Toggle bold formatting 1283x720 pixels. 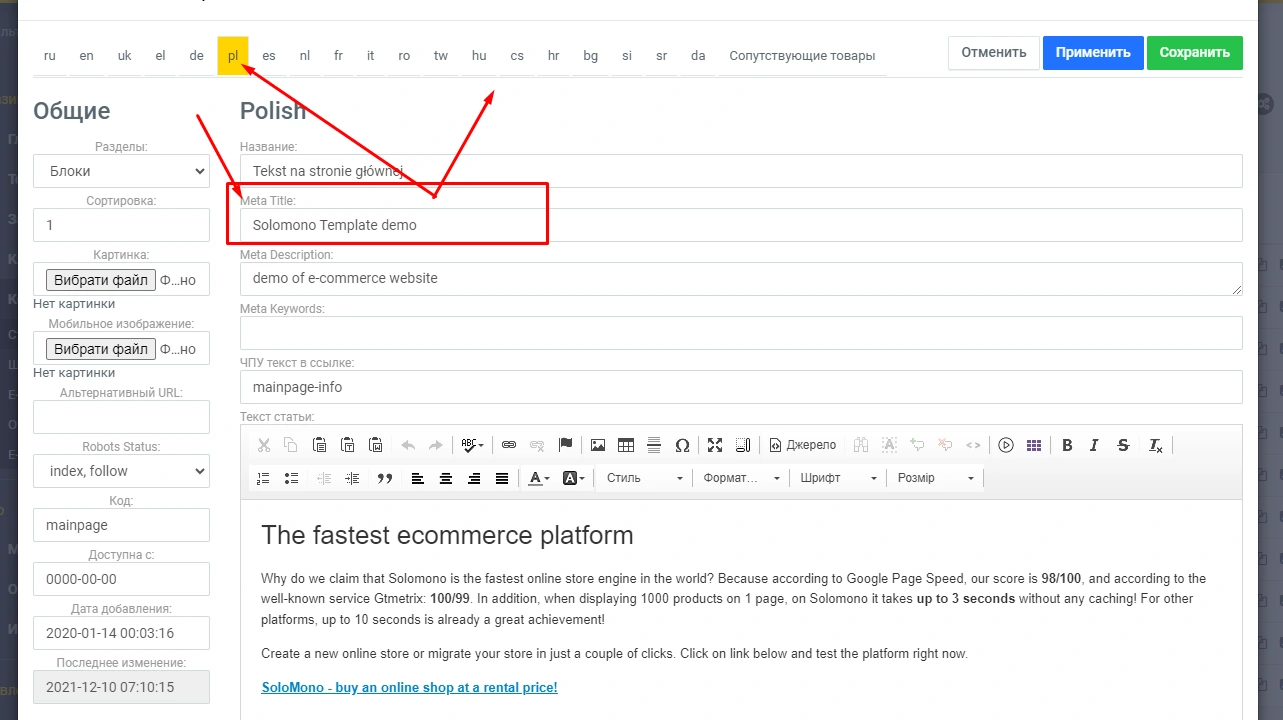tap(1067, 445)
